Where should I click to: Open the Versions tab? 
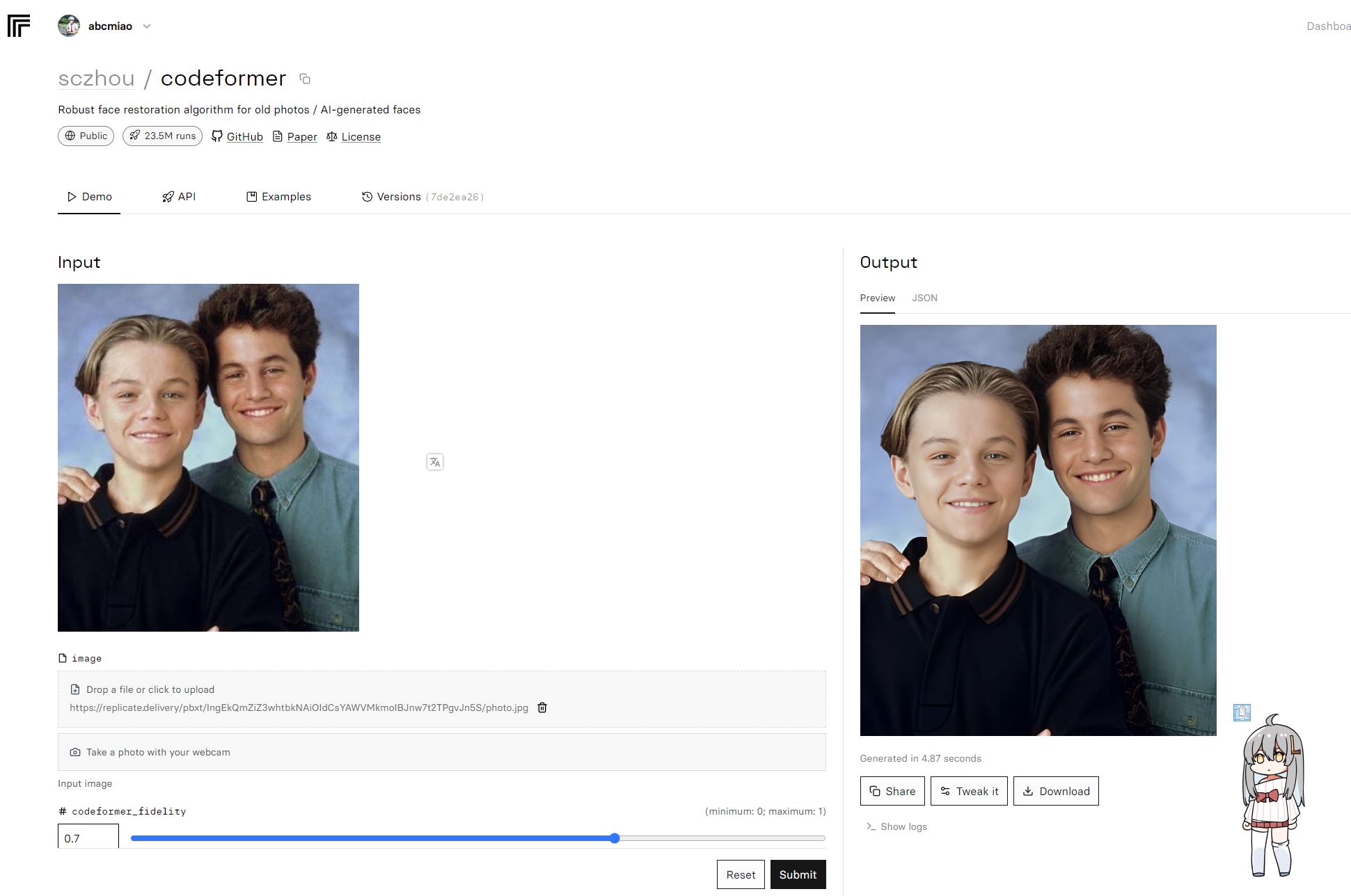pos(398,197)
